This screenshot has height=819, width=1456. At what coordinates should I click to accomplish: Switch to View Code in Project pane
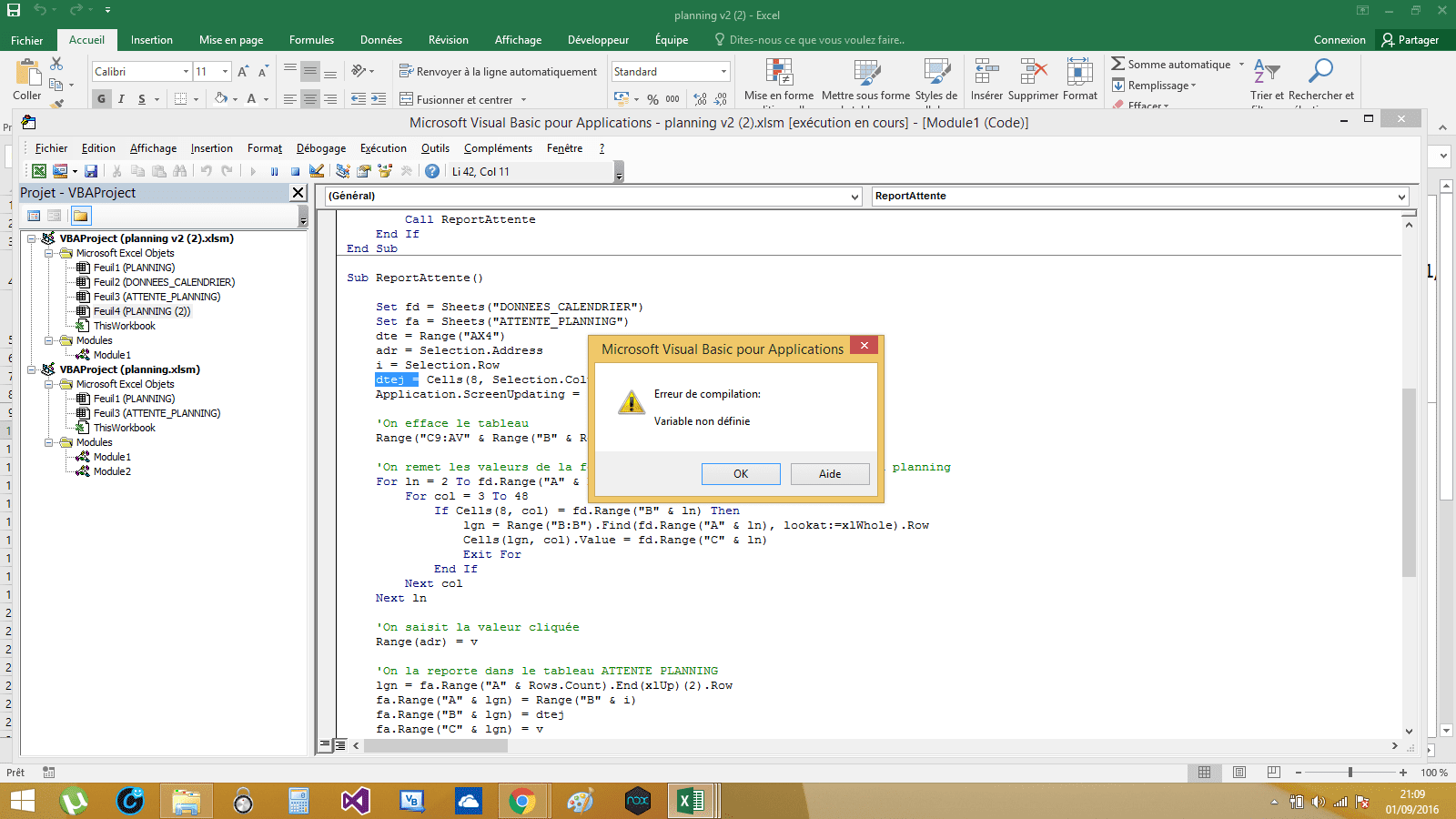(34, 216)
